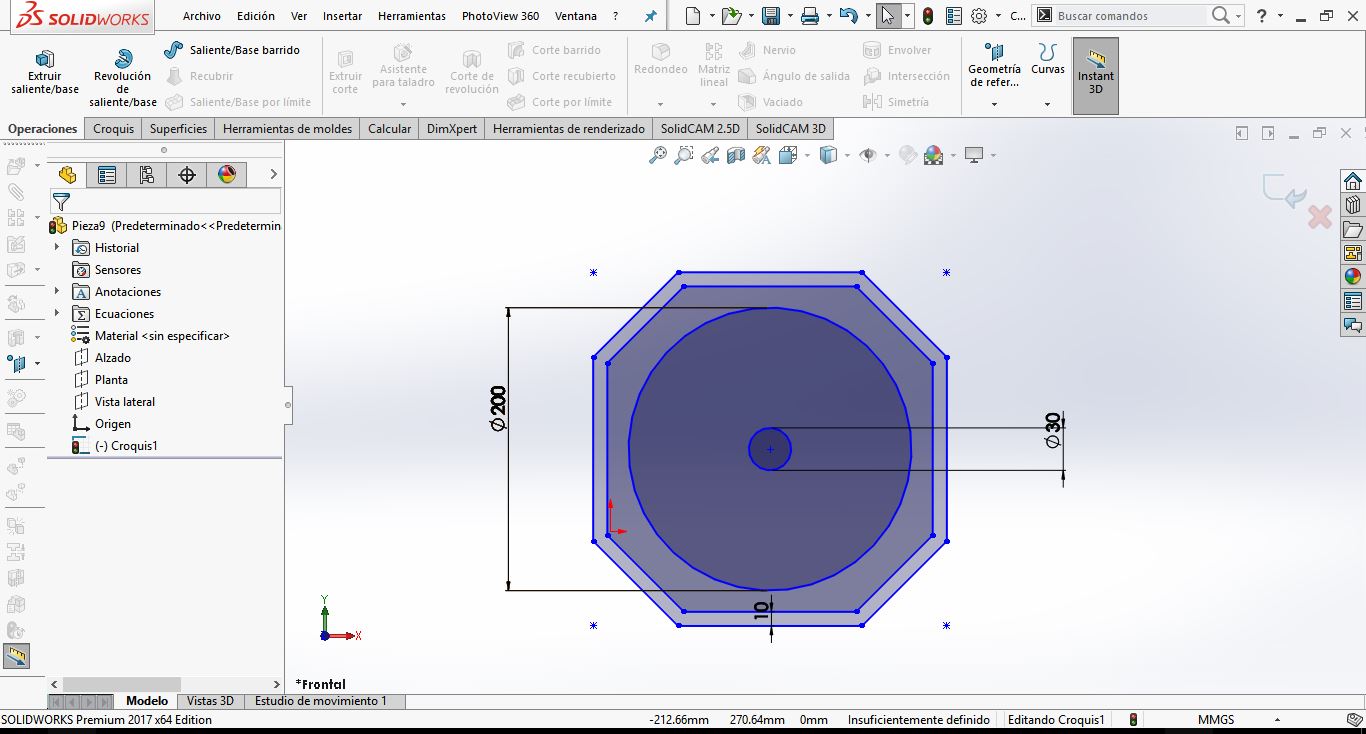
Task: Open the Herramientas menu
Action: click(x=412, y=16)
